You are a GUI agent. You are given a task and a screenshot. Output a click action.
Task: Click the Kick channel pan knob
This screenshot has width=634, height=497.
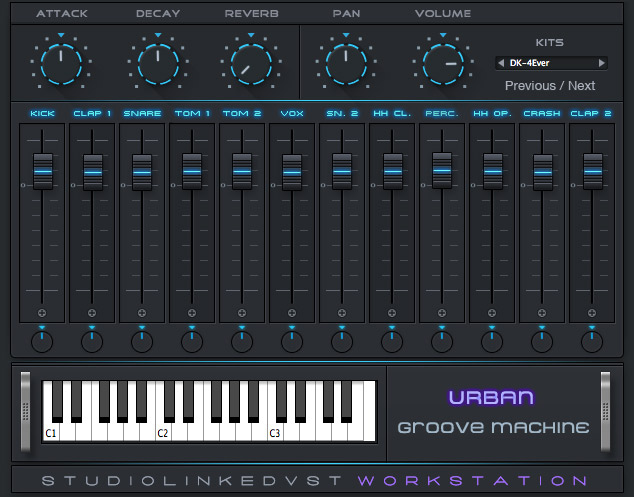pyautogui.click(x=42, y=342)
